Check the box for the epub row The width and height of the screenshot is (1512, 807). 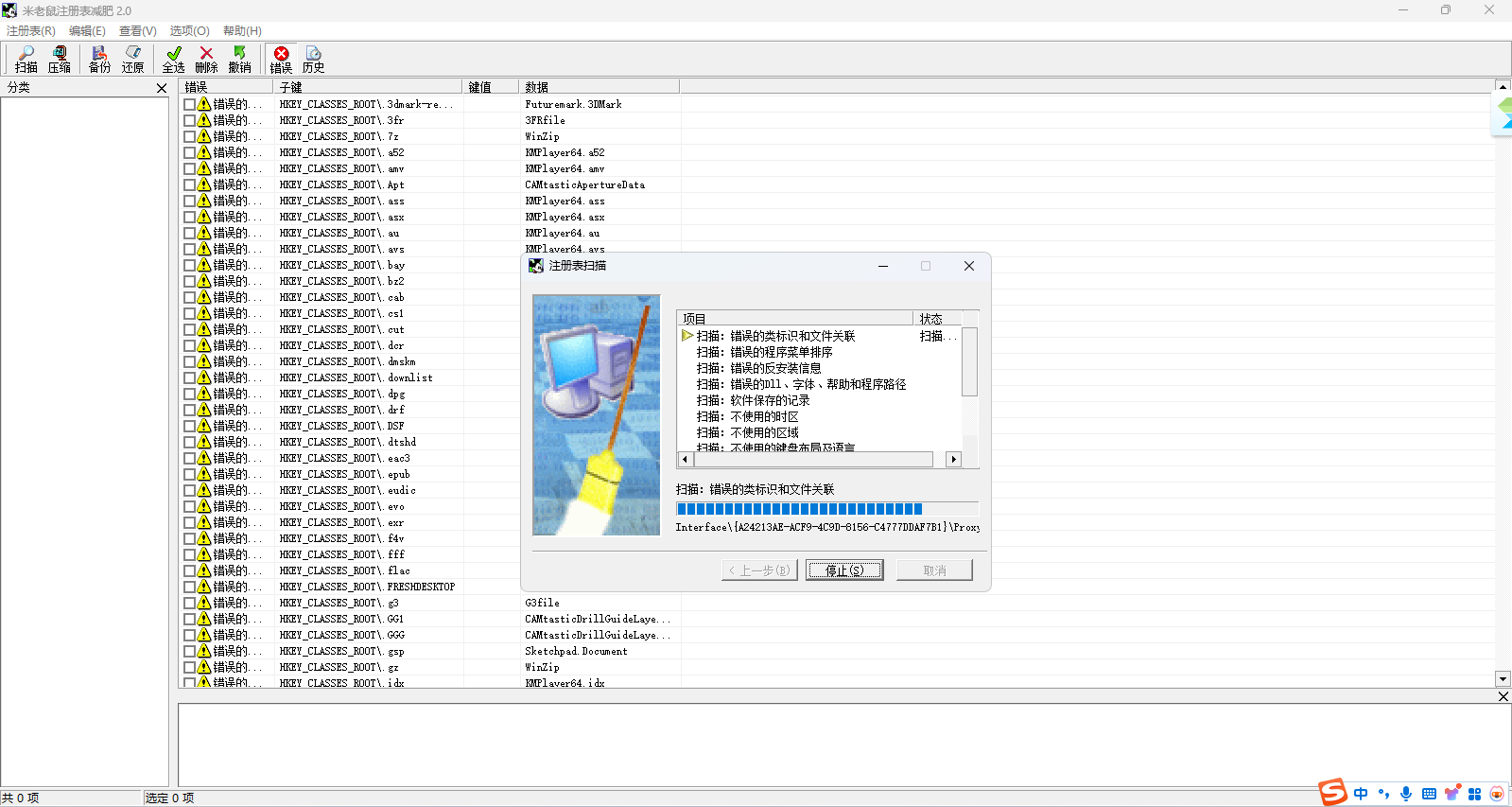pos(189,474)
